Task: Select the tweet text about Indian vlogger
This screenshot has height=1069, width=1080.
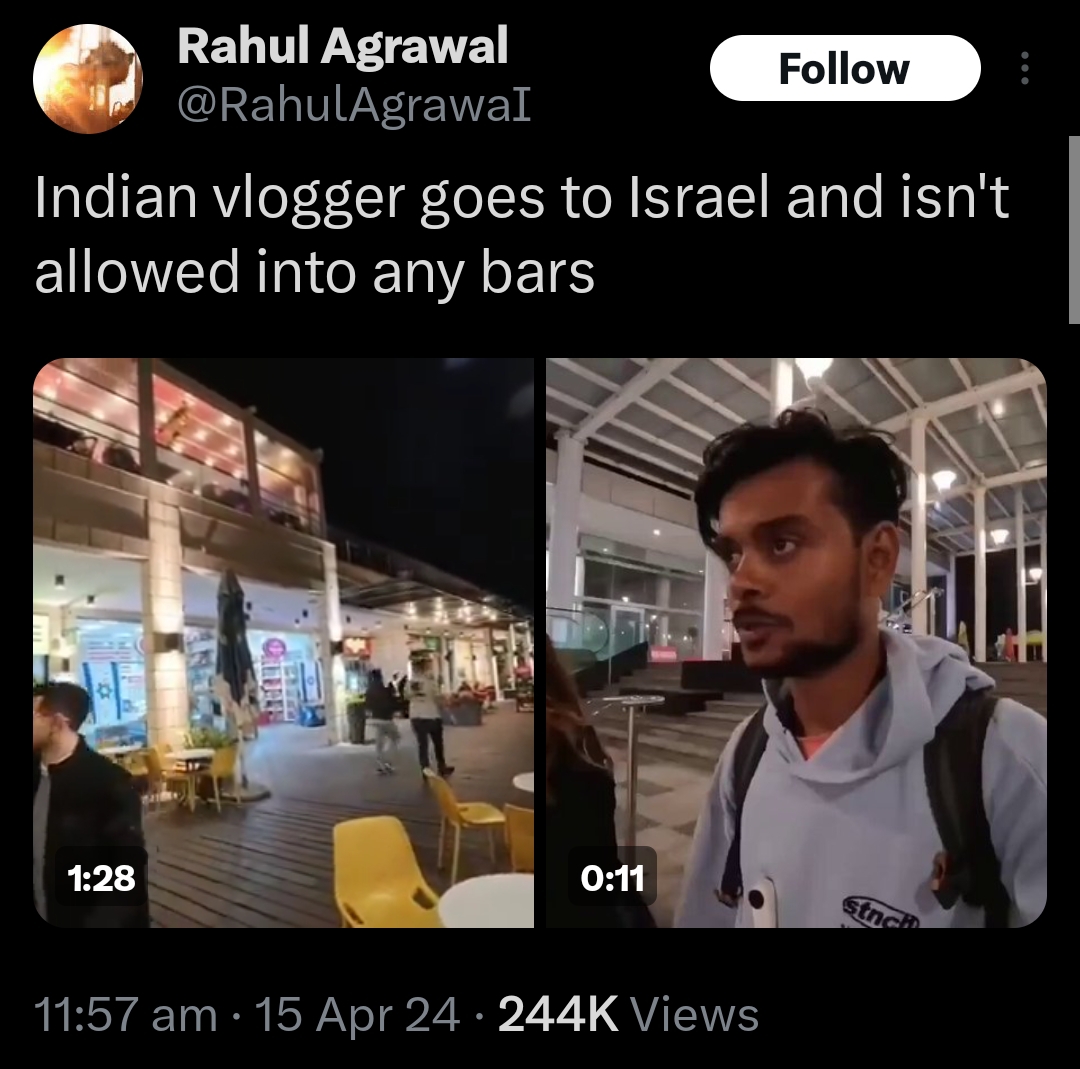Action: [521, 235]
